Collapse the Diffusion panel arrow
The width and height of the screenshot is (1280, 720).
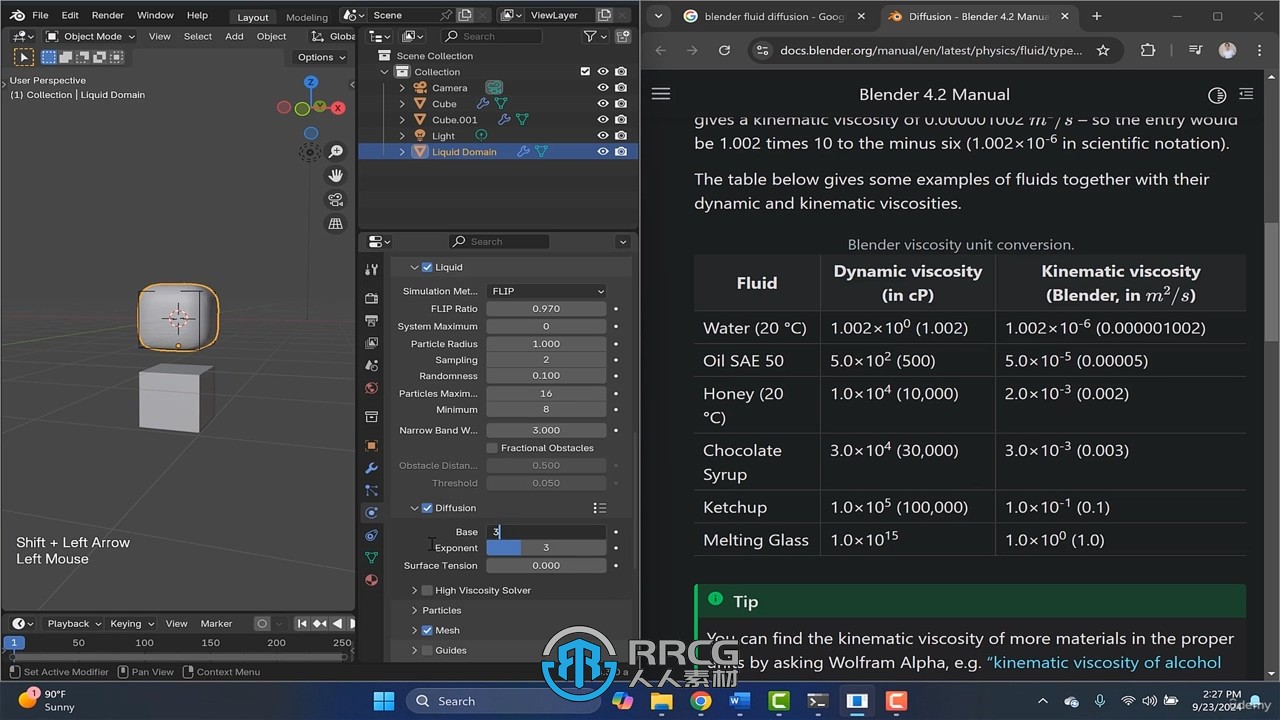tap(414, 508)
